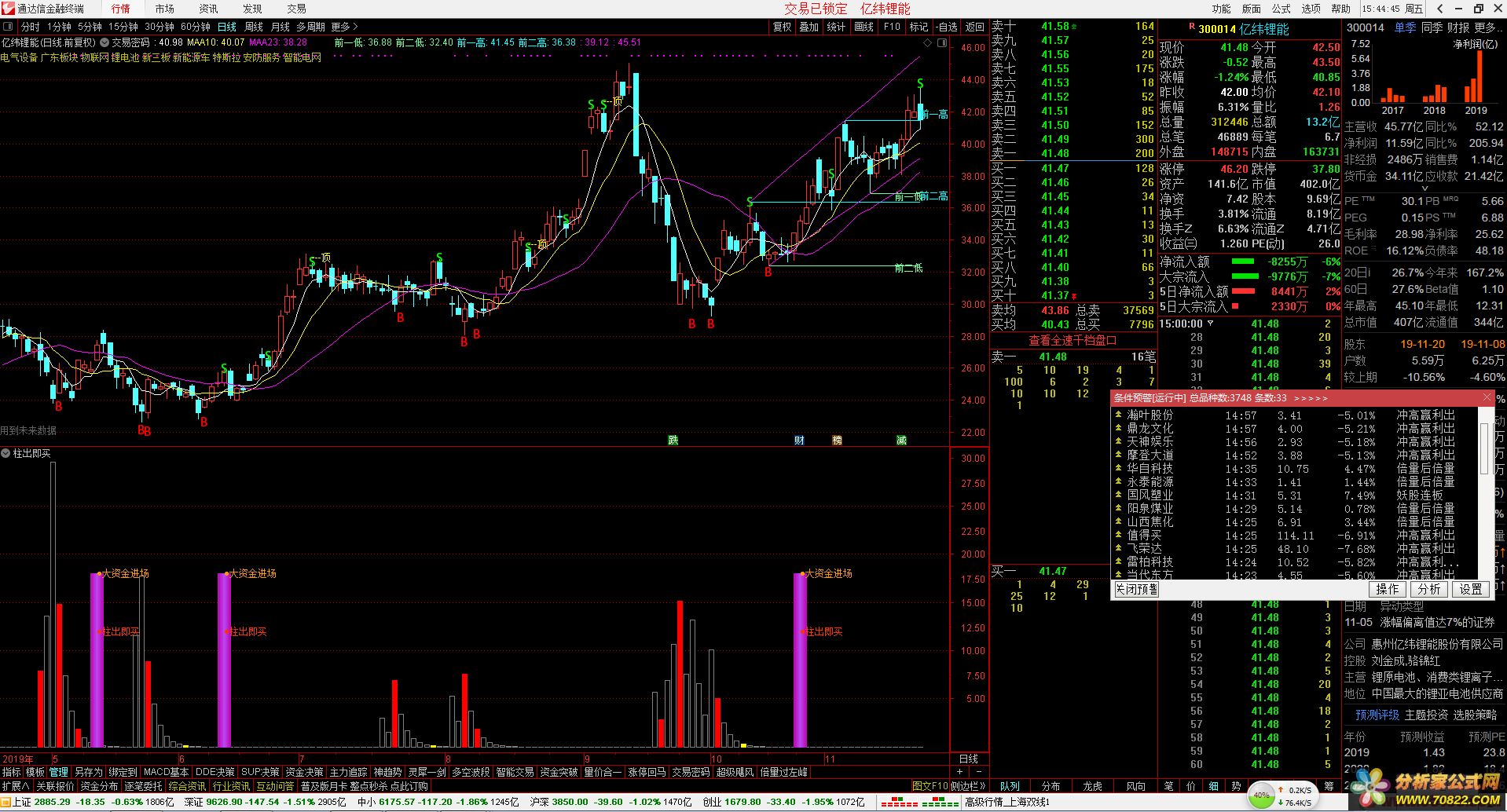This screenshot has width=1507, height=812.
Task: Click 关闭预警 button in alert popup
Action: tap(1137, 589)
